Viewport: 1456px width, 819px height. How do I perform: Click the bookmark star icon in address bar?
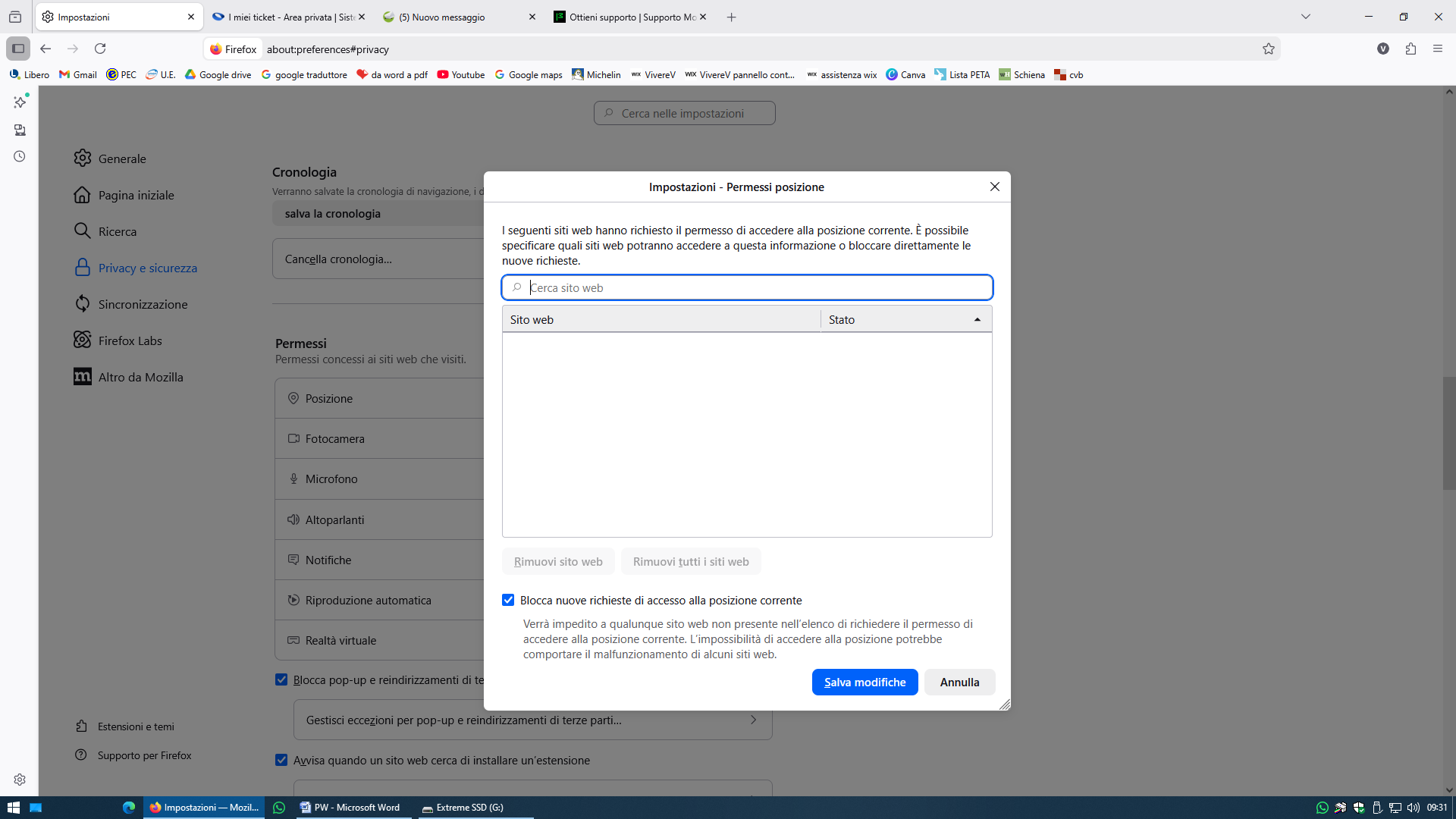[x=1268, y=49]
